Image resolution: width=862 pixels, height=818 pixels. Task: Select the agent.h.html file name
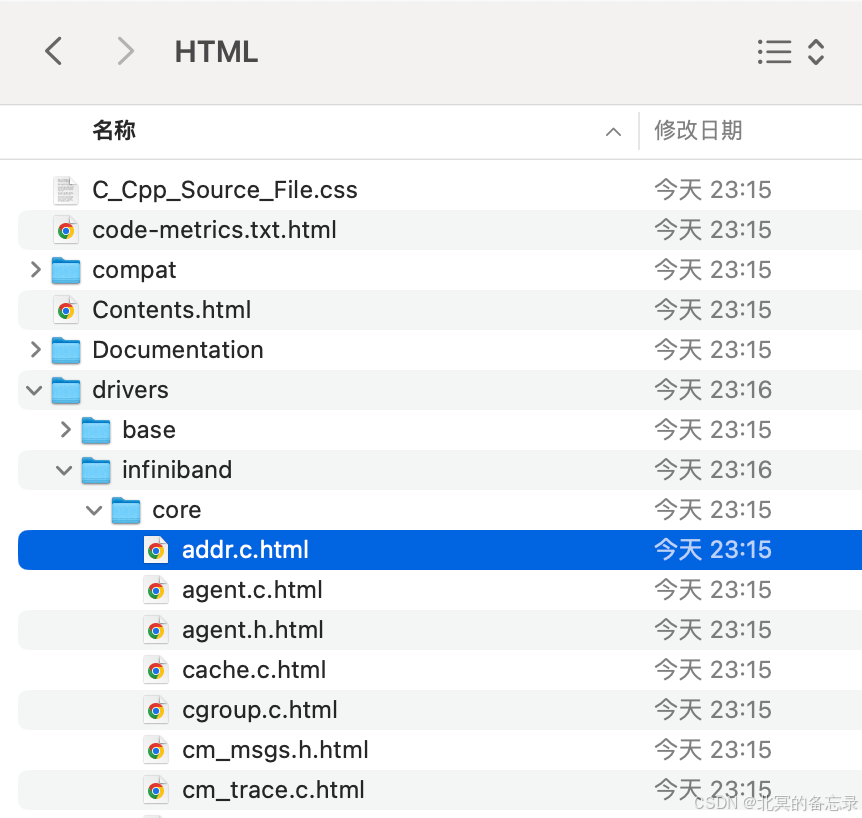tap(253, 631)
